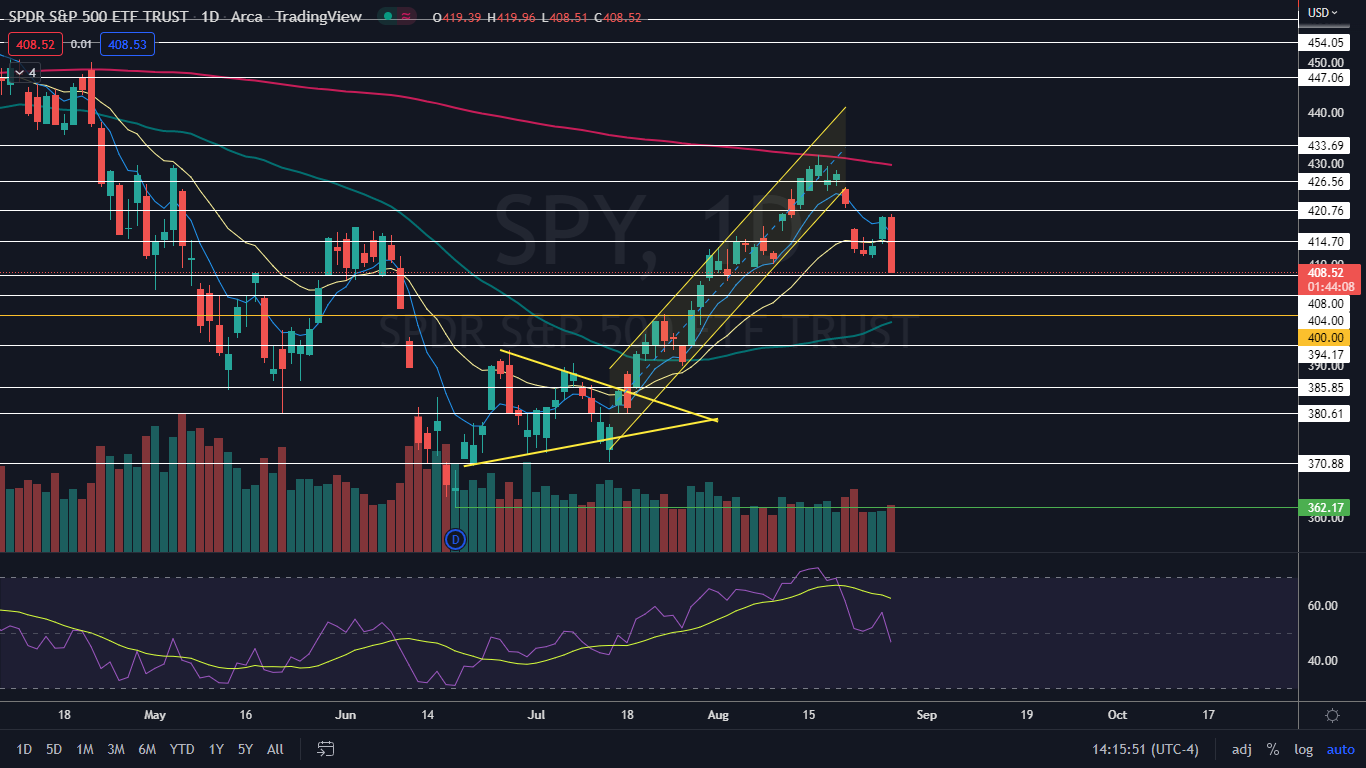The image size is (1366, 768).
Task: Toggle the adj adjusted data option
Action: point(1241,749)
